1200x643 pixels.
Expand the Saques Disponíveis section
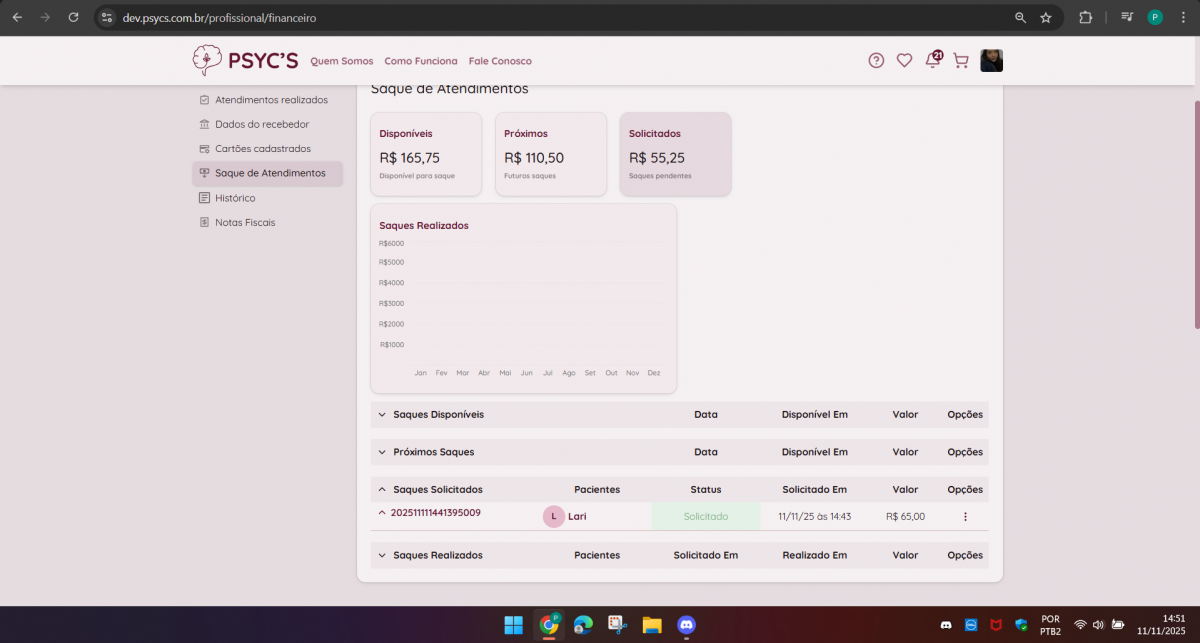point(382,414)
